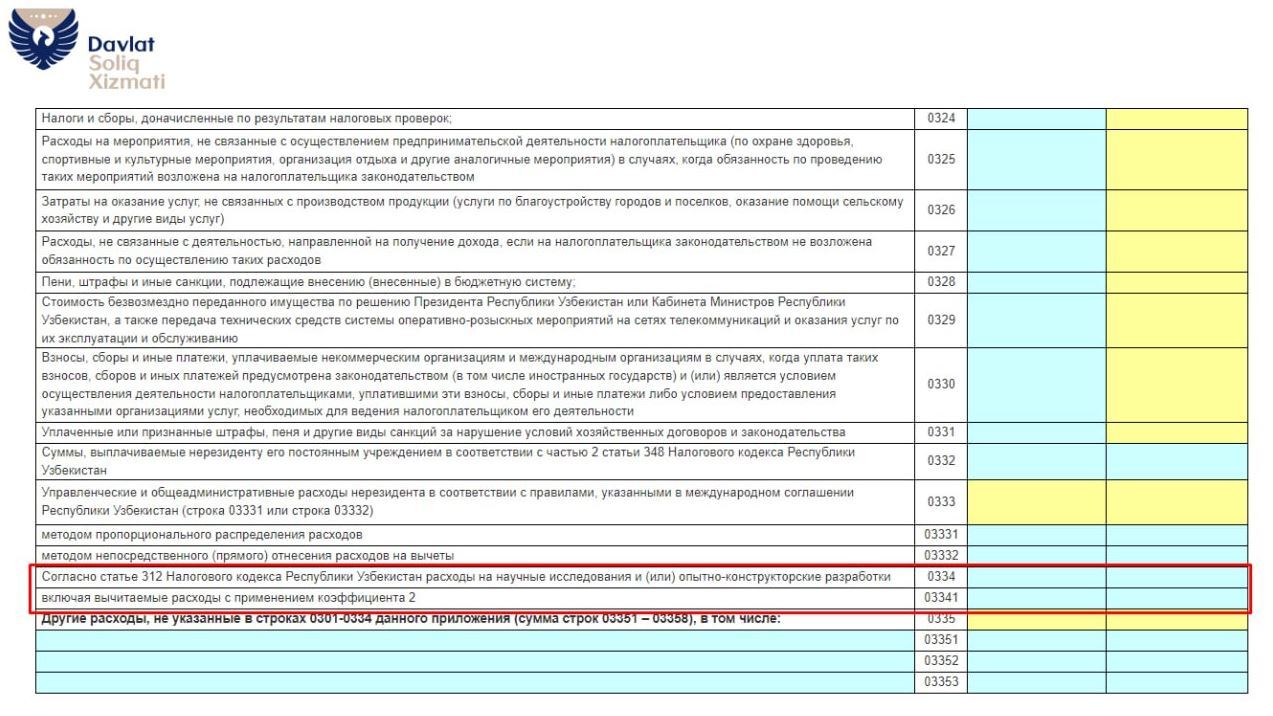Click the code cell 0334
Viewport: 1273px width, 716px height.
pos(940,577)
